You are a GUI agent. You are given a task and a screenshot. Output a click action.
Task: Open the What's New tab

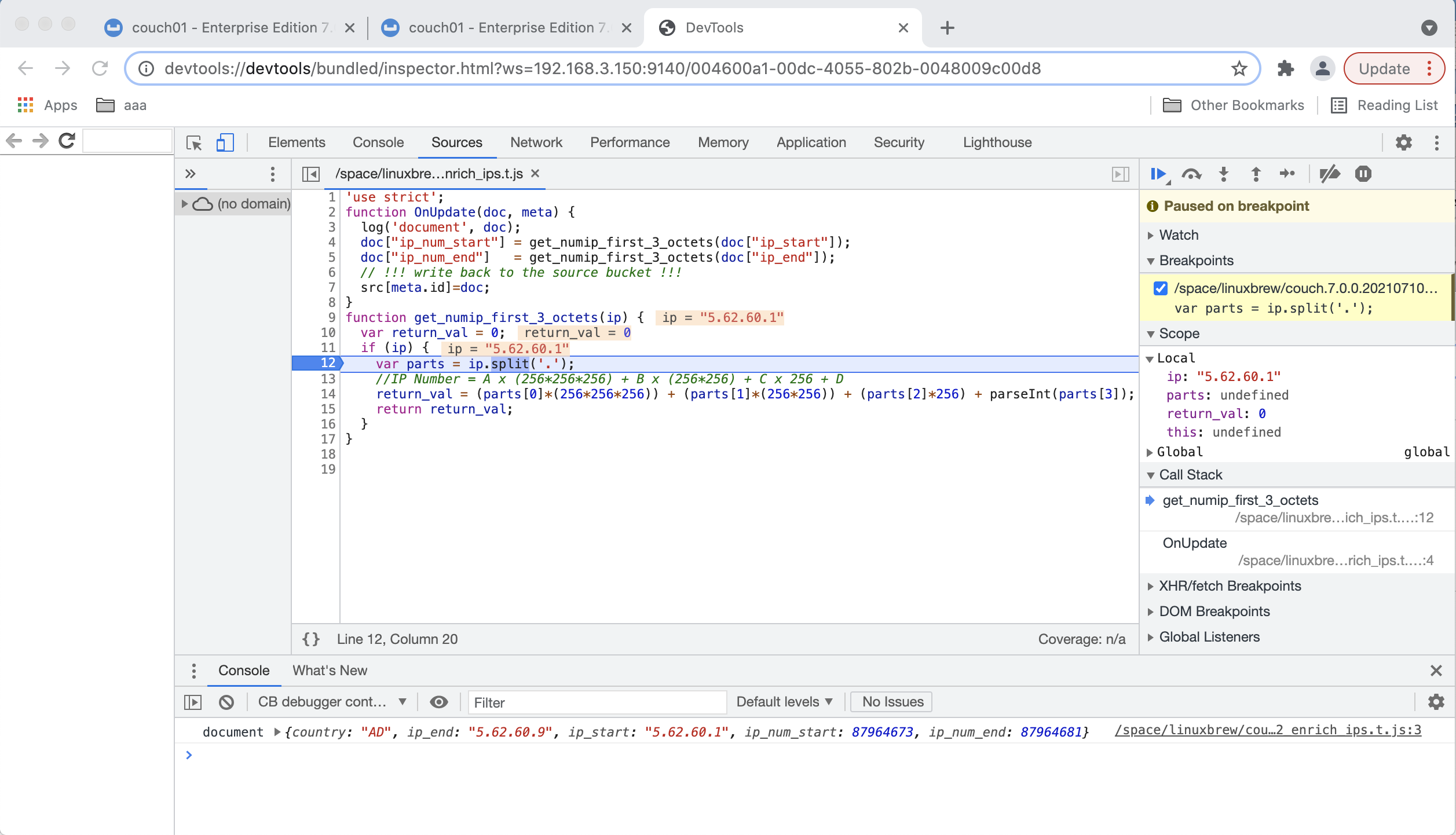point(330,670)
